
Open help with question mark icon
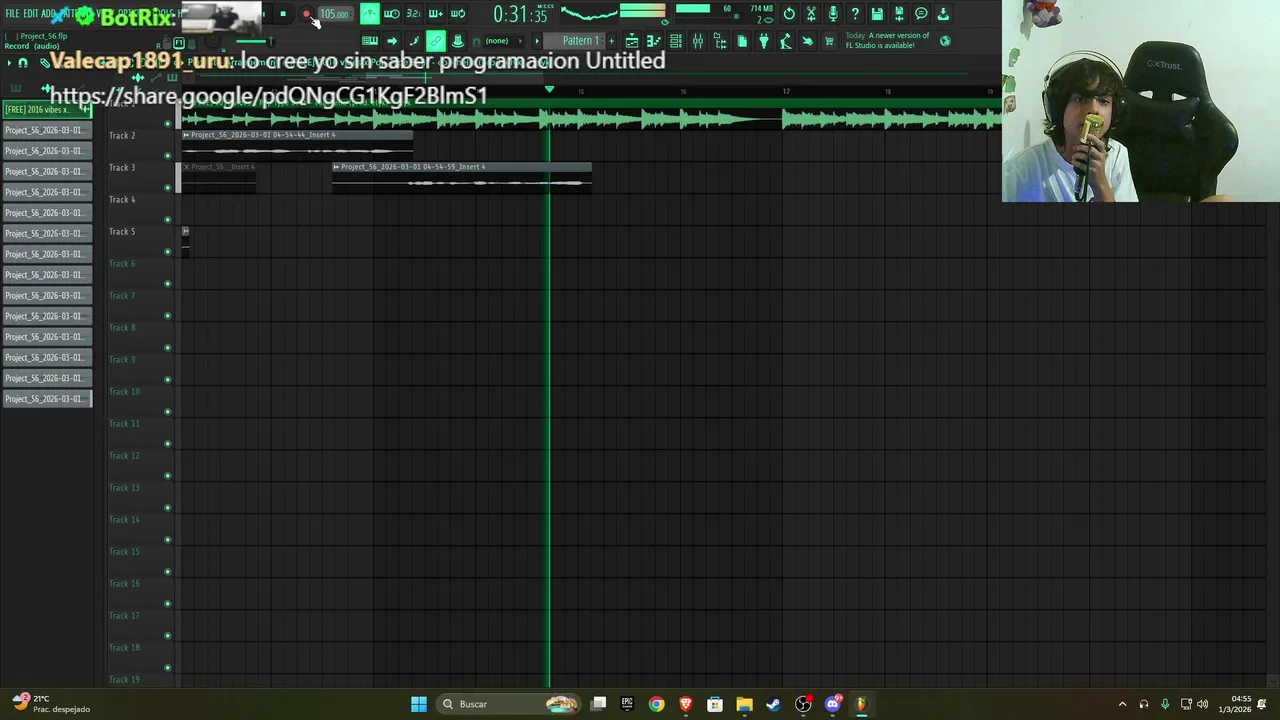(855, 14)
